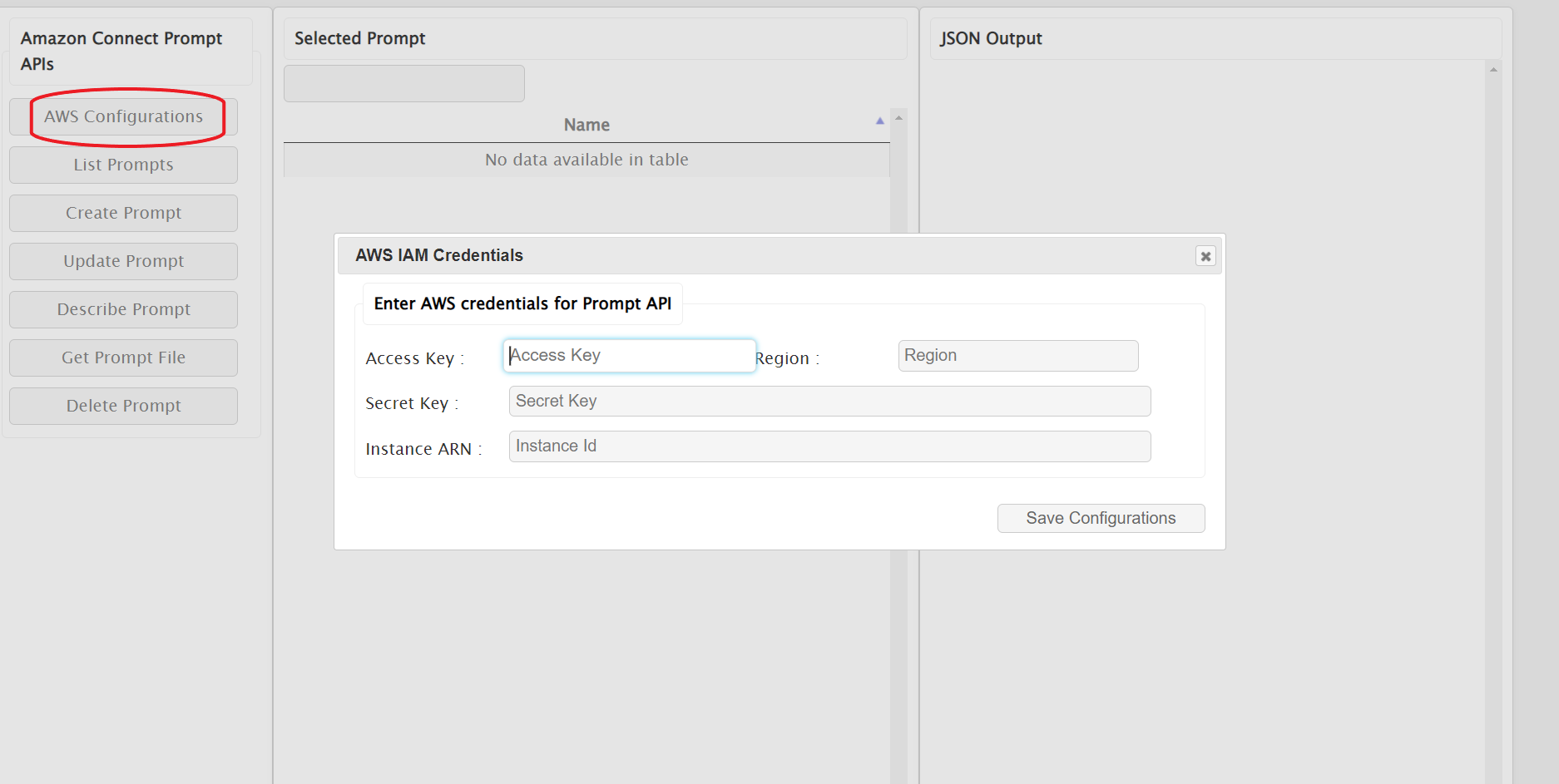Click the Name column header
This screenshot has height=784, width=1559.
pos(586,125)
